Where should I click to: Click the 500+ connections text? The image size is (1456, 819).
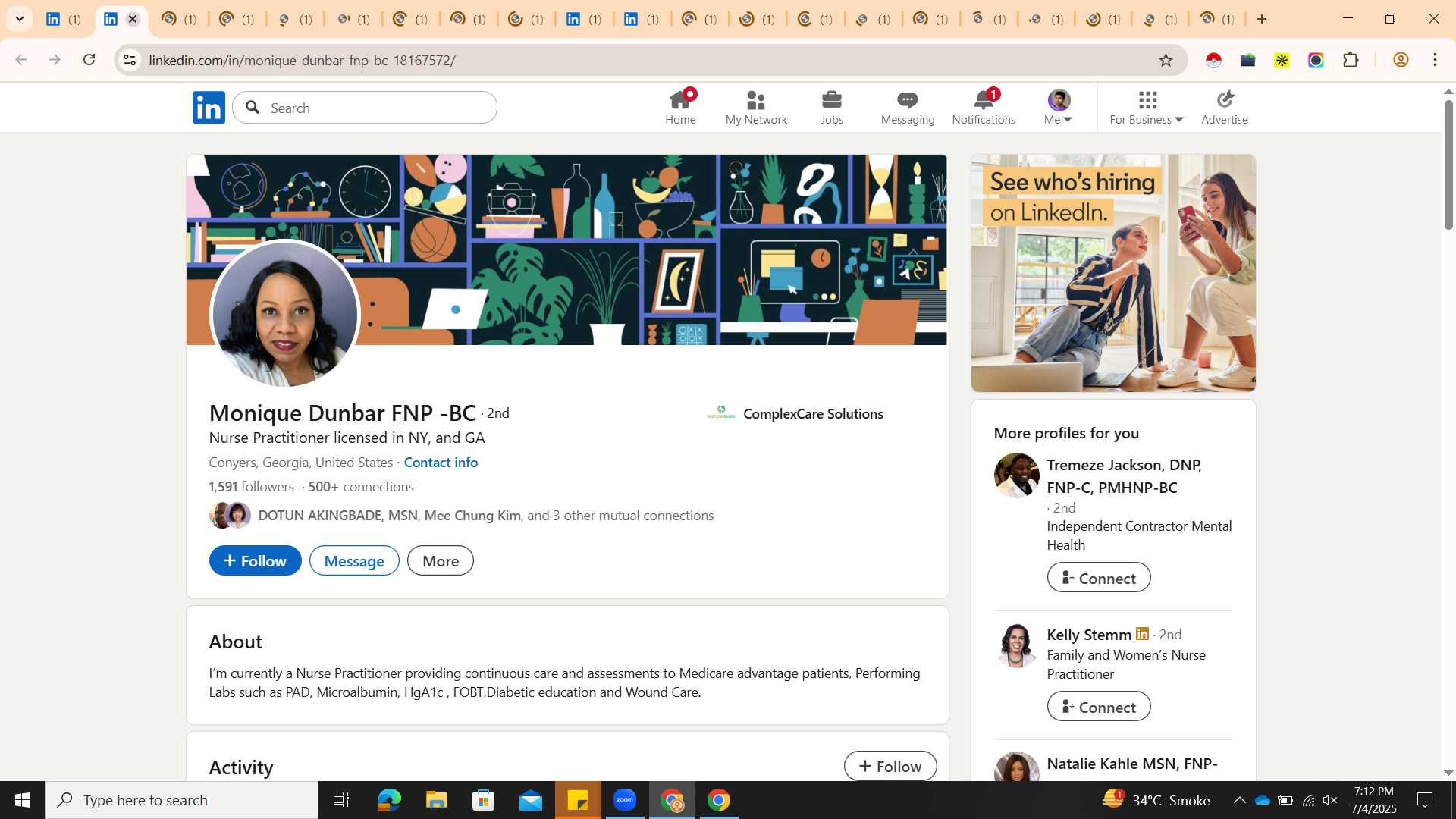pyautogui.click(x=361, y=487)
